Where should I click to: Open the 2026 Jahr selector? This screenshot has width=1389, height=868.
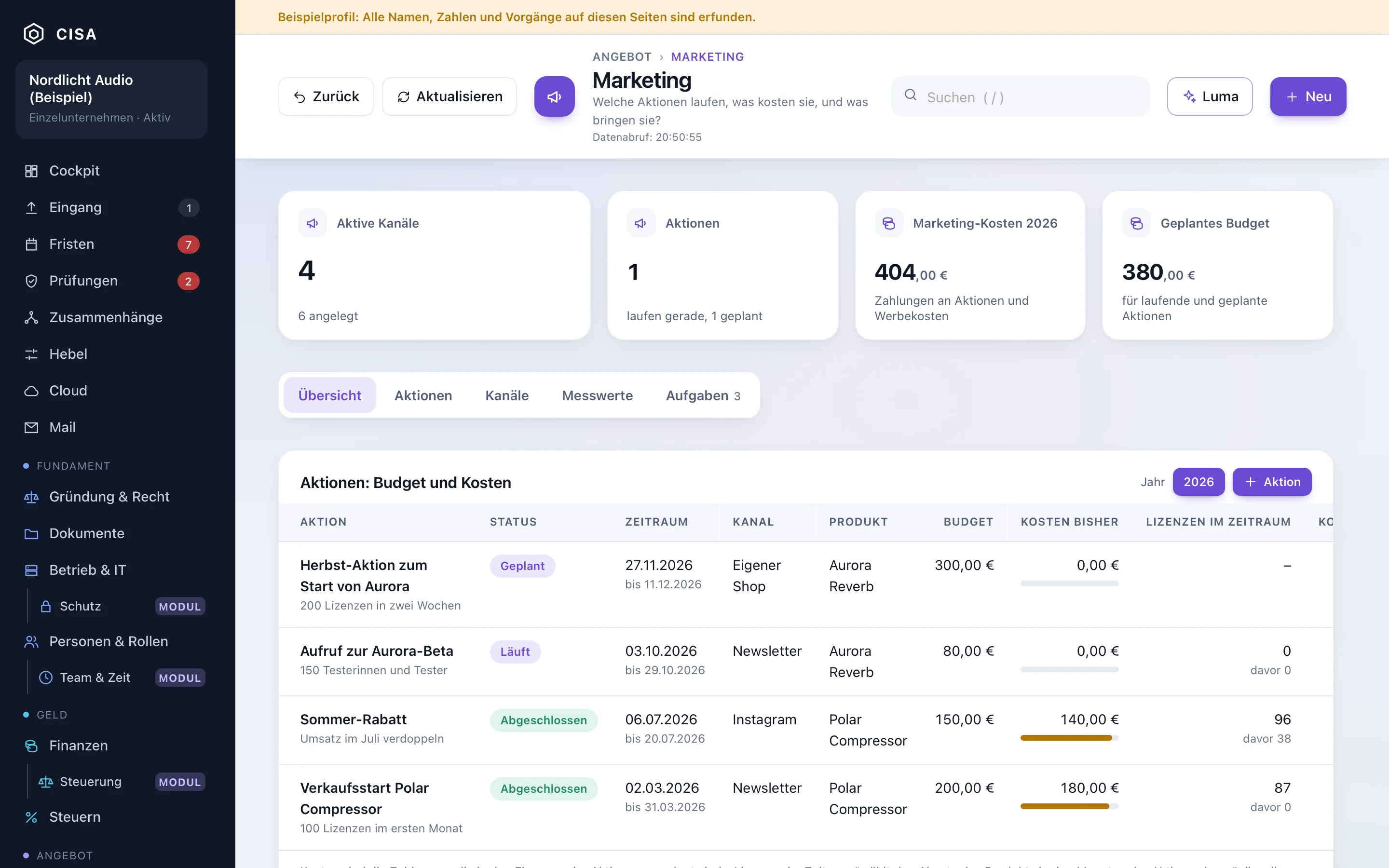click(x=1198, y=482)
